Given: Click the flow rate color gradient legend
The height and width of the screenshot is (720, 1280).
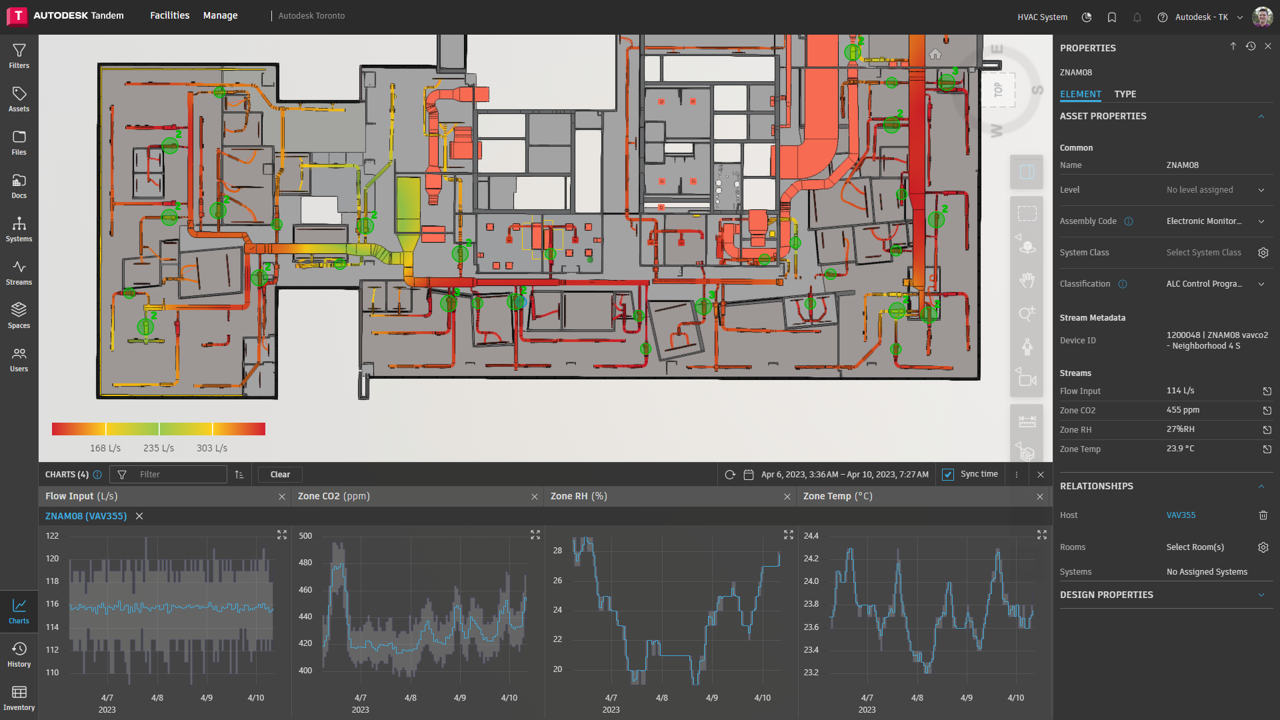Looking at the screenshot, I should pos(159,429).
